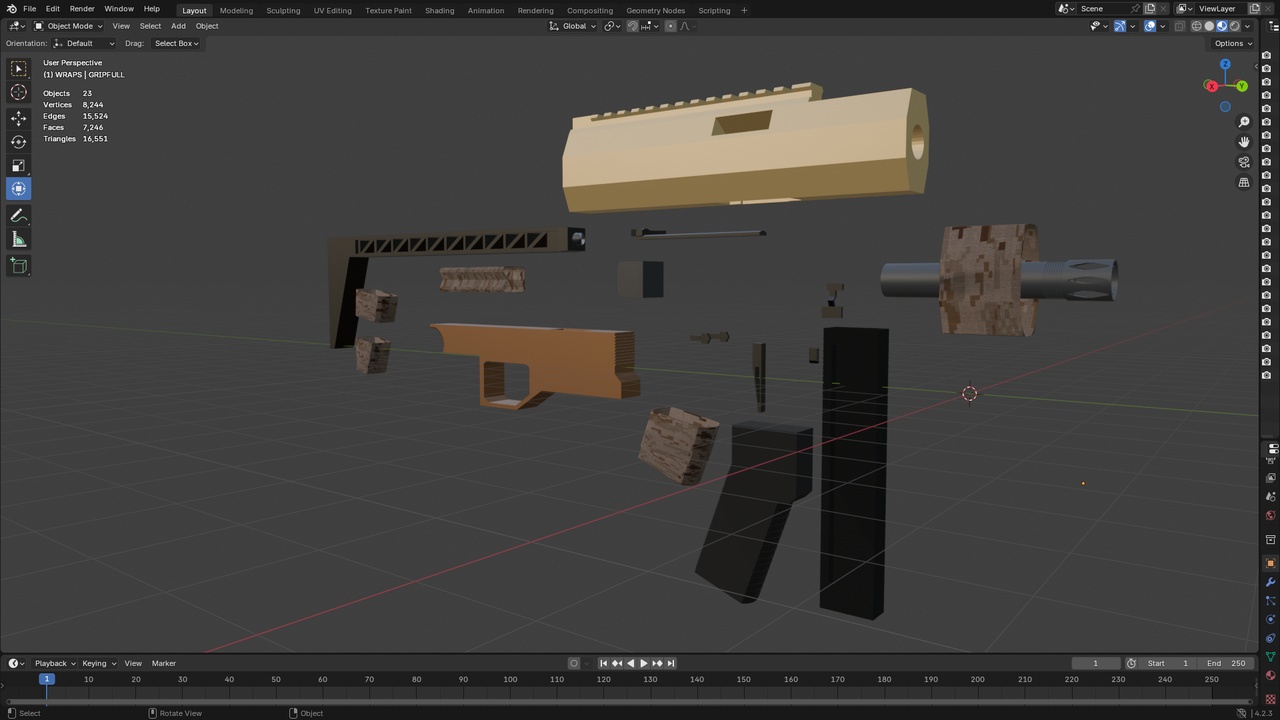Expand the Options dropdown
1280x720 pixels.
(1232, 43)
